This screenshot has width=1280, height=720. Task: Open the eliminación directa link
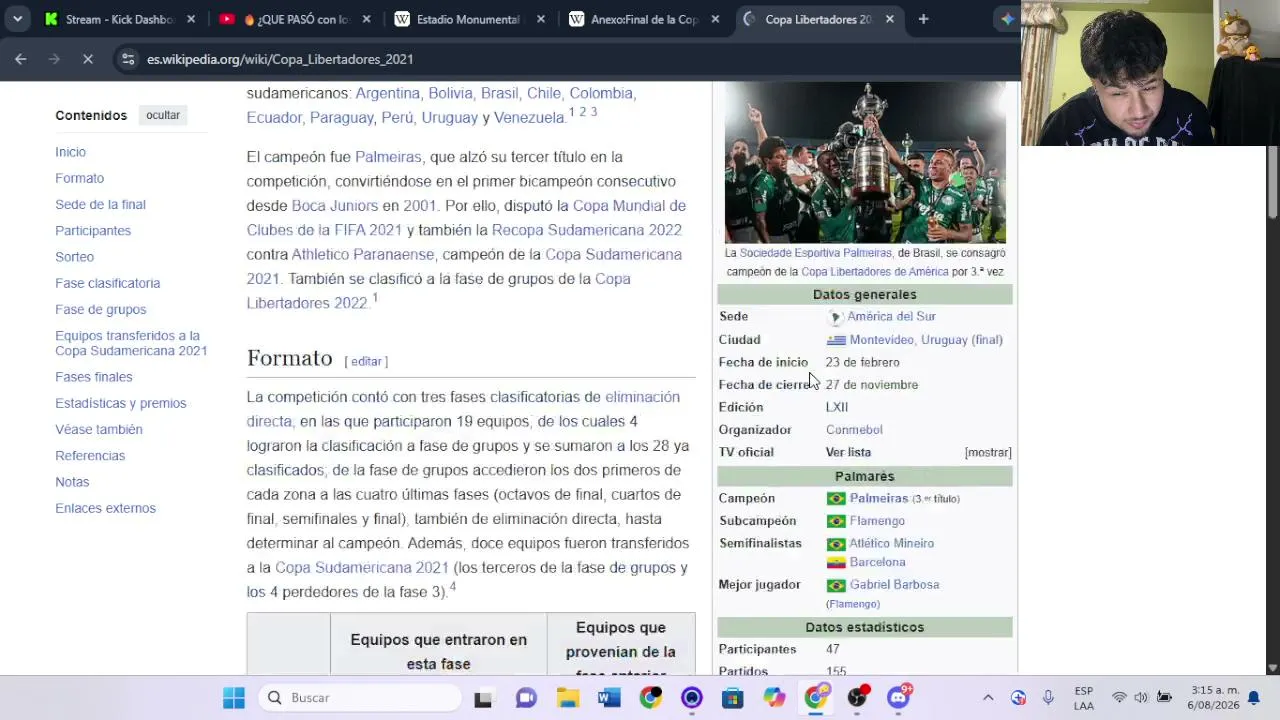click(x=463, y=409)
